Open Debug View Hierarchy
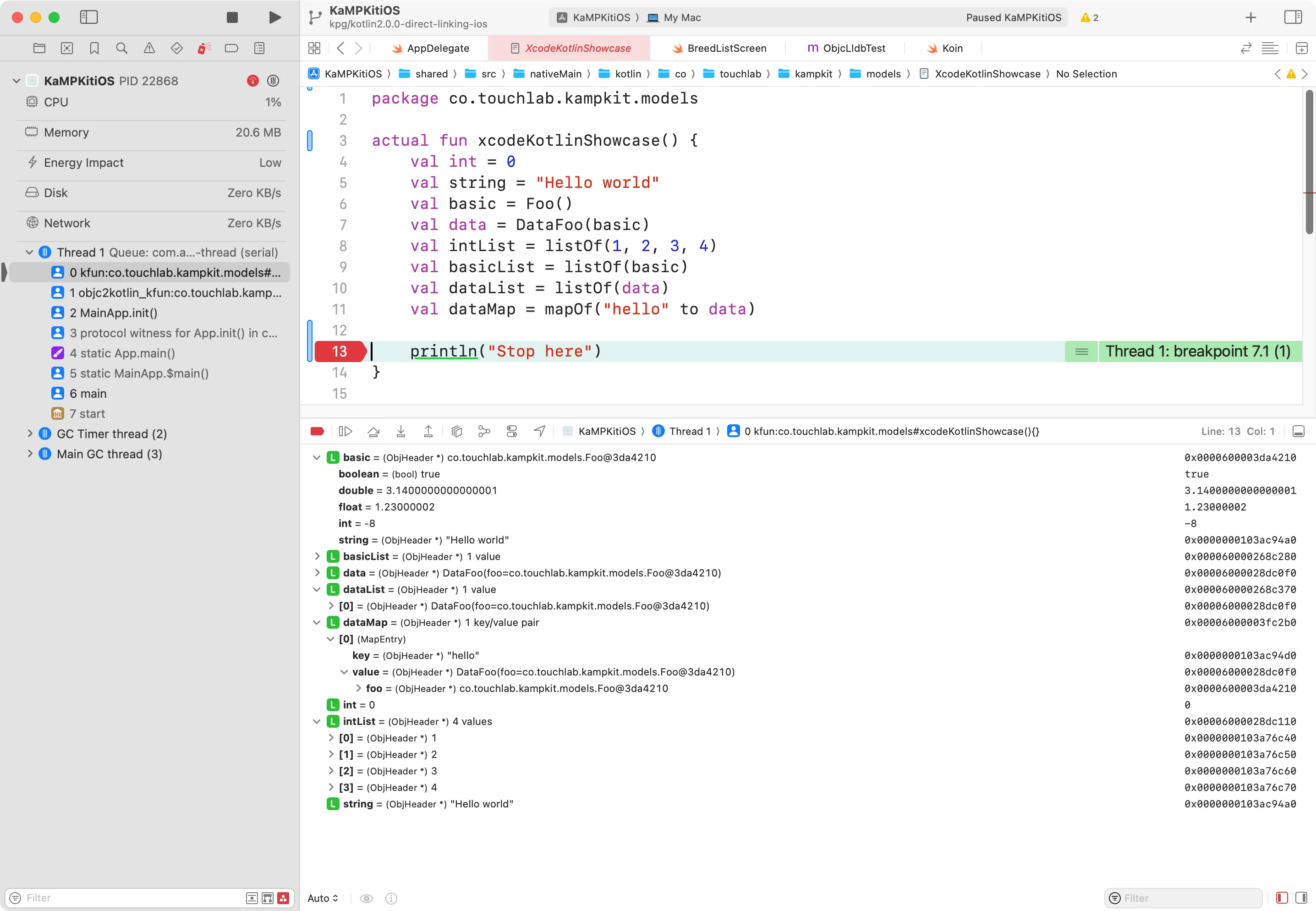 coord(456,431)
